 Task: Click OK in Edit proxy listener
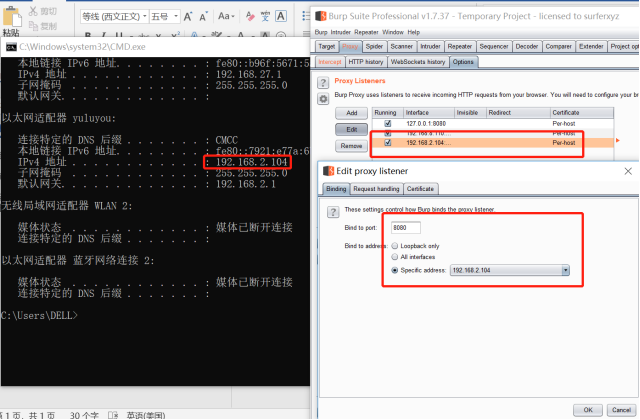tap(588, 410)
